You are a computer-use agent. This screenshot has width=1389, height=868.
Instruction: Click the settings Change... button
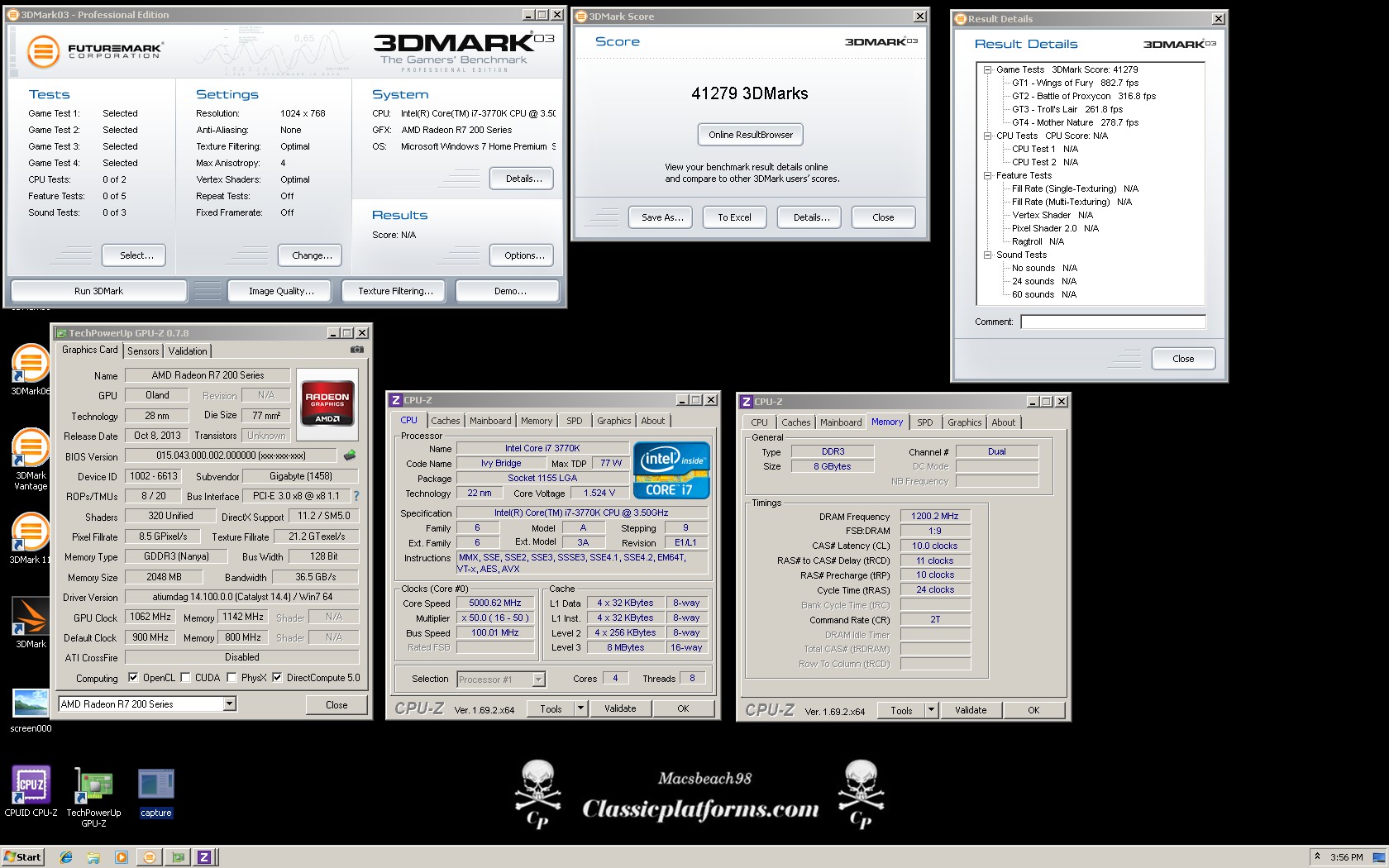tap(312, 255)
